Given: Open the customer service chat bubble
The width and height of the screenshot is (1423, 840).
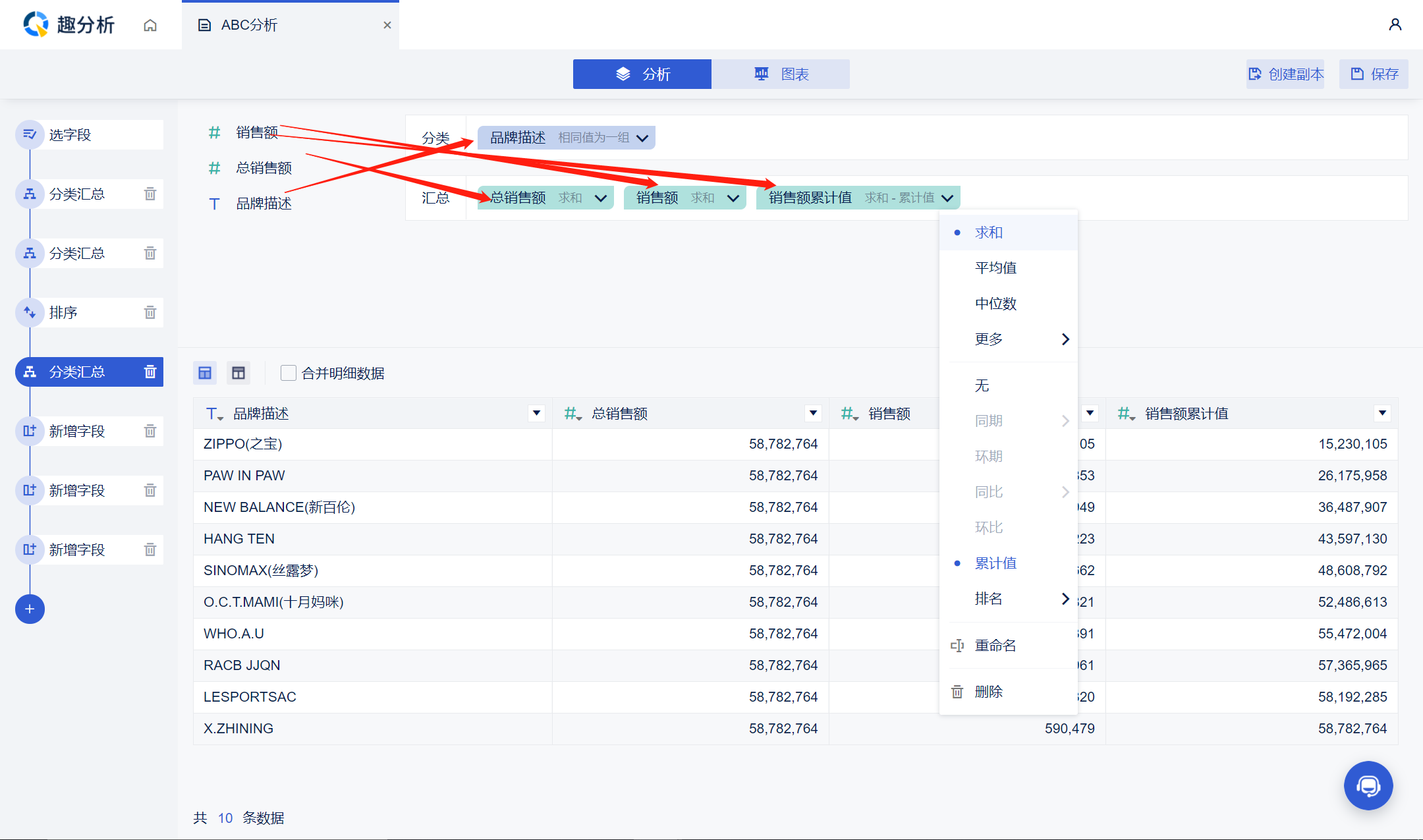Looking at the screenshot, I should click(1368, 785).
